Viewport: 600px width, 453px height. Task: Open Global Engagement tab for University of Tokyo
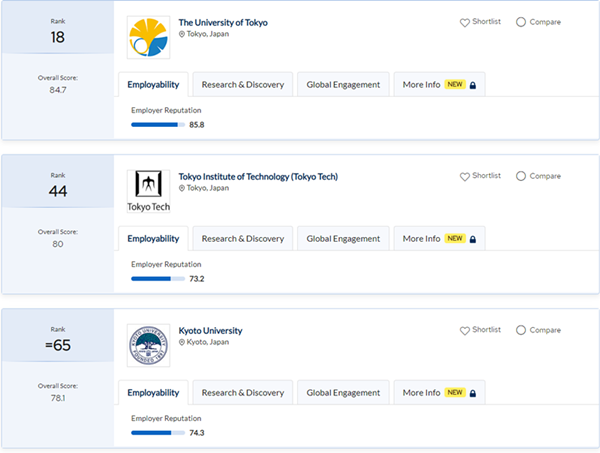(343, 85)
